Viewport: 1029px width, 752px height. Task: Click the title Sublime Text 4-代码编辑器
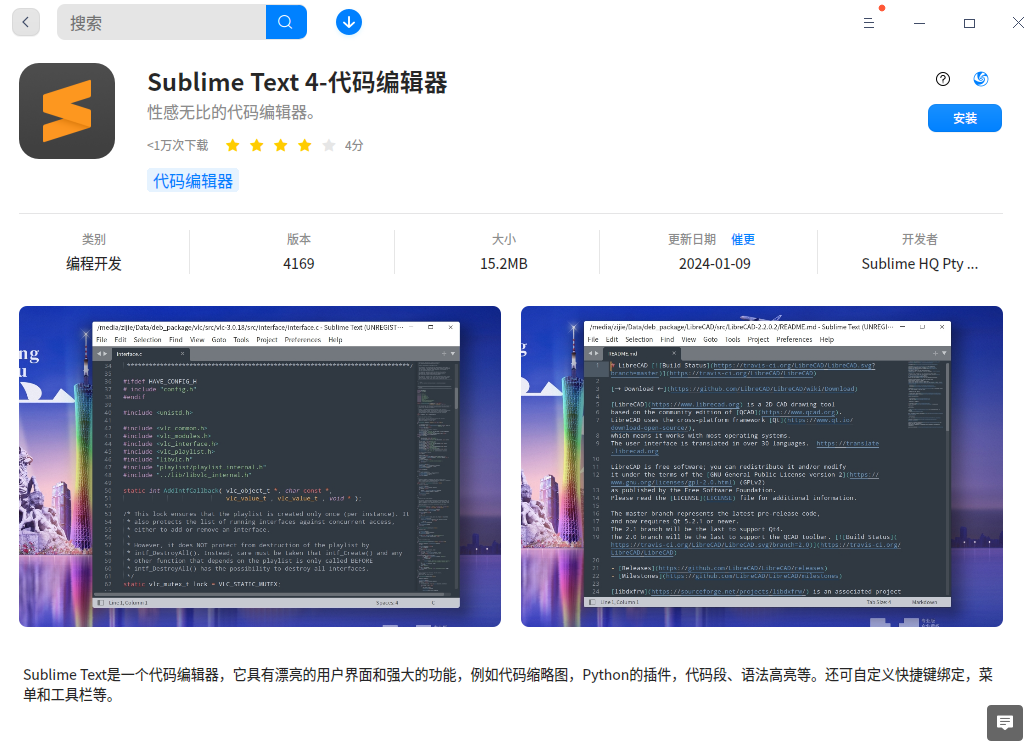[297, 83]
